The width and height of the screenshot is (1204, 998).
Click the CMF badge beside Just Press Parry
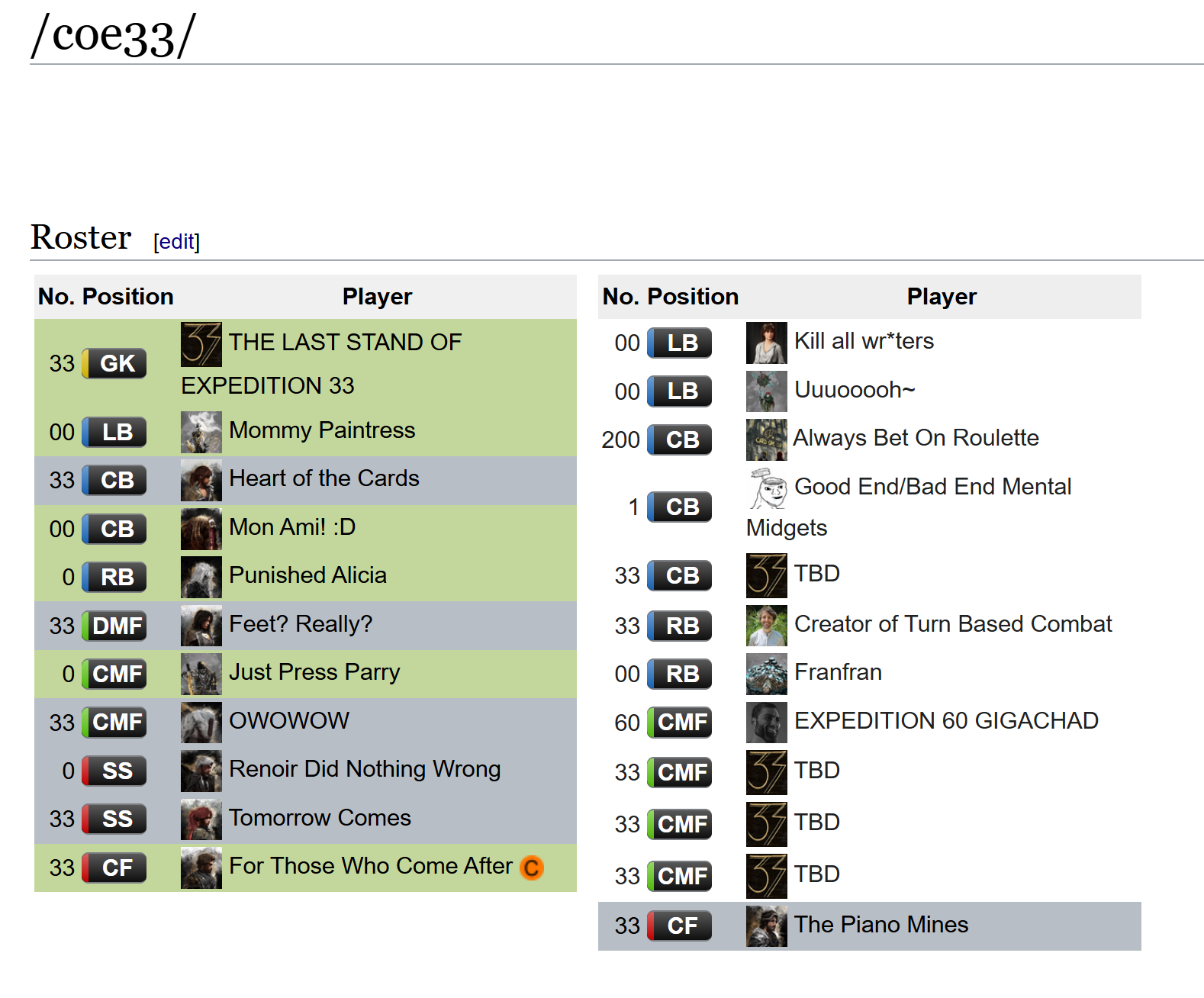114,674
